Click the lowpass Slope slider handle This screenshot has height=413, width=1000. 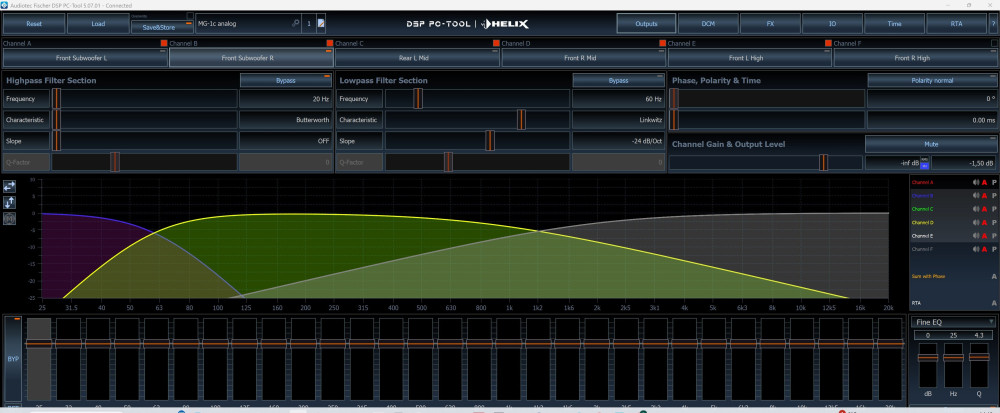point(490,141)
